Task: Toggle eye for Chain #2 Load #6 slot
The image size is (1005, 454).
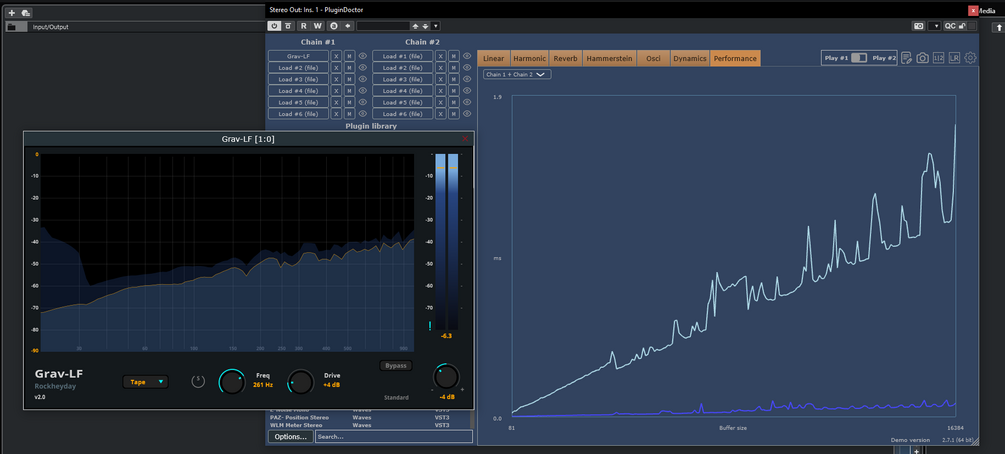Action: [467, 114]
